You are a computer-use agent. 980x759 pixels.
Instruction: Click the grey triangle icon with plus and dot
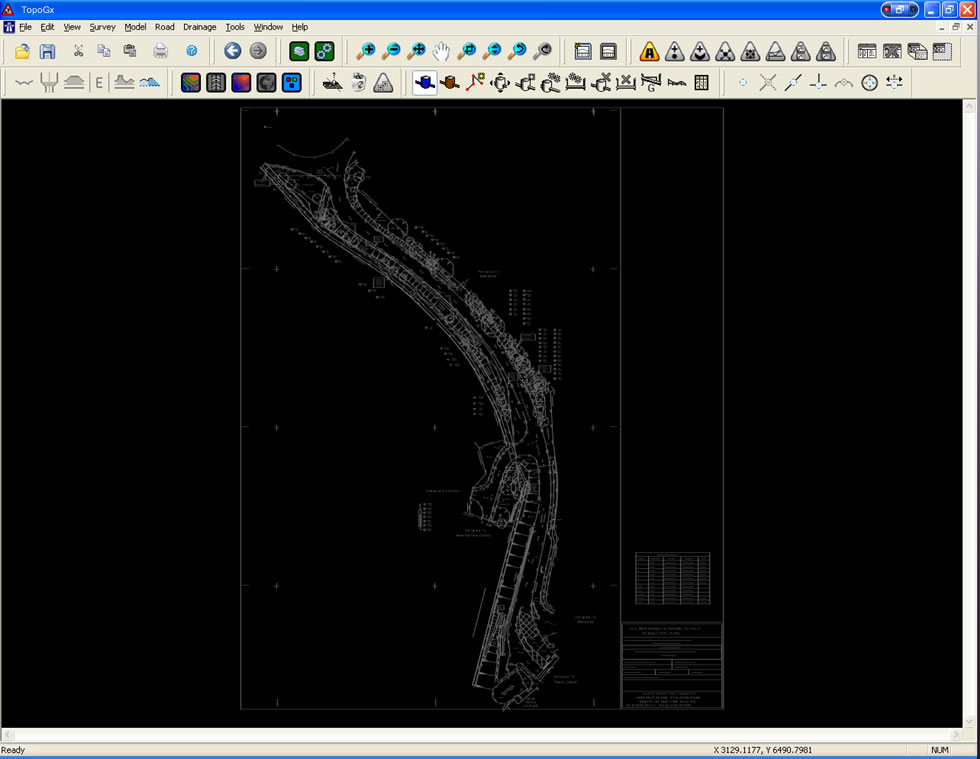point(674,51)
